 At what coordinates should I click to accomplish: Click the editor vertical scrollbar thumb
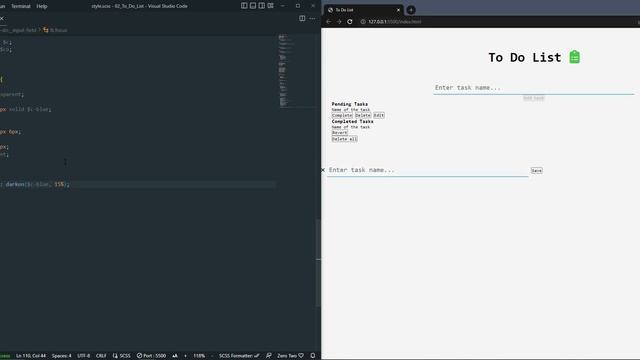[x=318, y=263]
